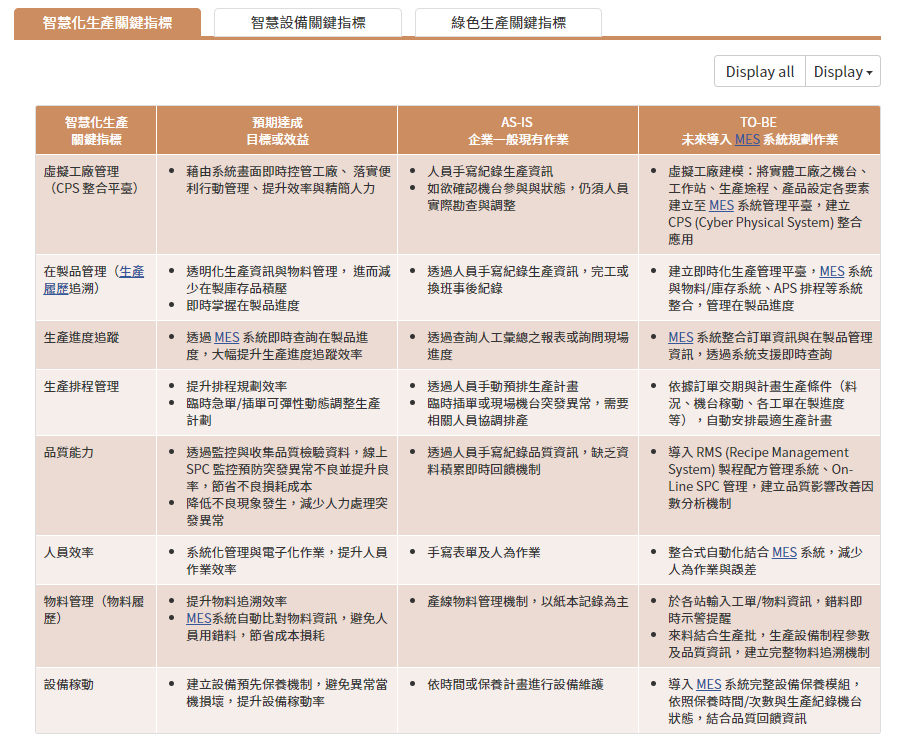Image resolution: width=898 pixels, height=743 pixels.
Task: Click the 透明化生產資訊與物料管理 bullet text
Action: click(289, 280)
